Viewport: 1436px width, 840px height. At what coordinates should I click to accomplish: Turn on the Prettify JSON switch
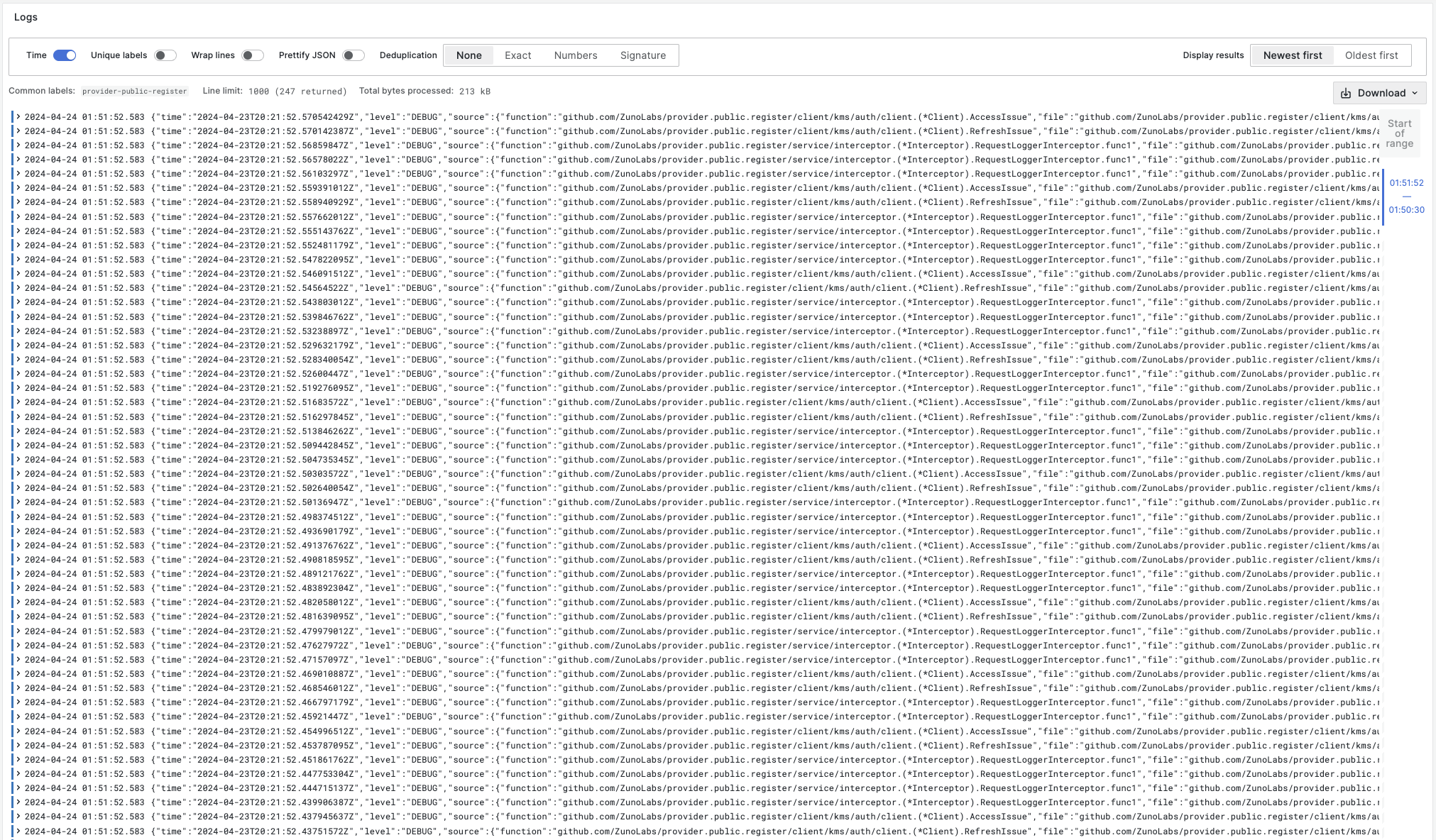(x=353, y=55)
